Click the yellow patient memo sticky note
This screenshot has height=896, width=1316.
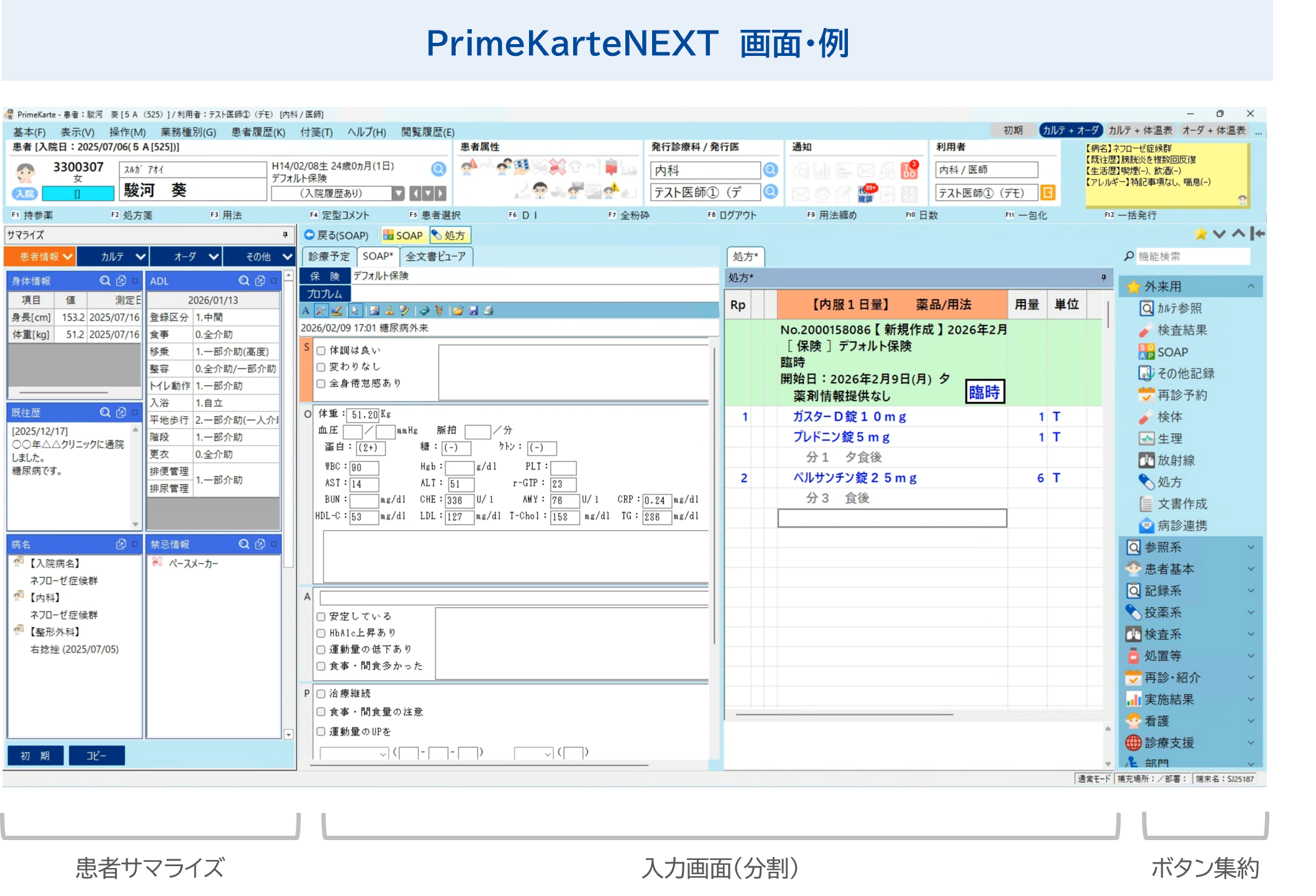coord(1166,174)
